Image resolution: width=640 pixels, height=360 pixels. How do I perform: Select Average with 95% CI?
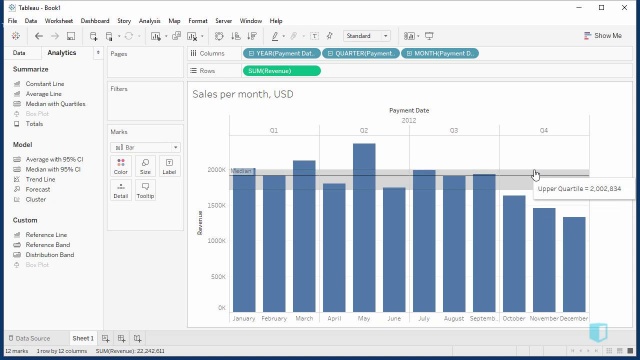click(54, 159)
